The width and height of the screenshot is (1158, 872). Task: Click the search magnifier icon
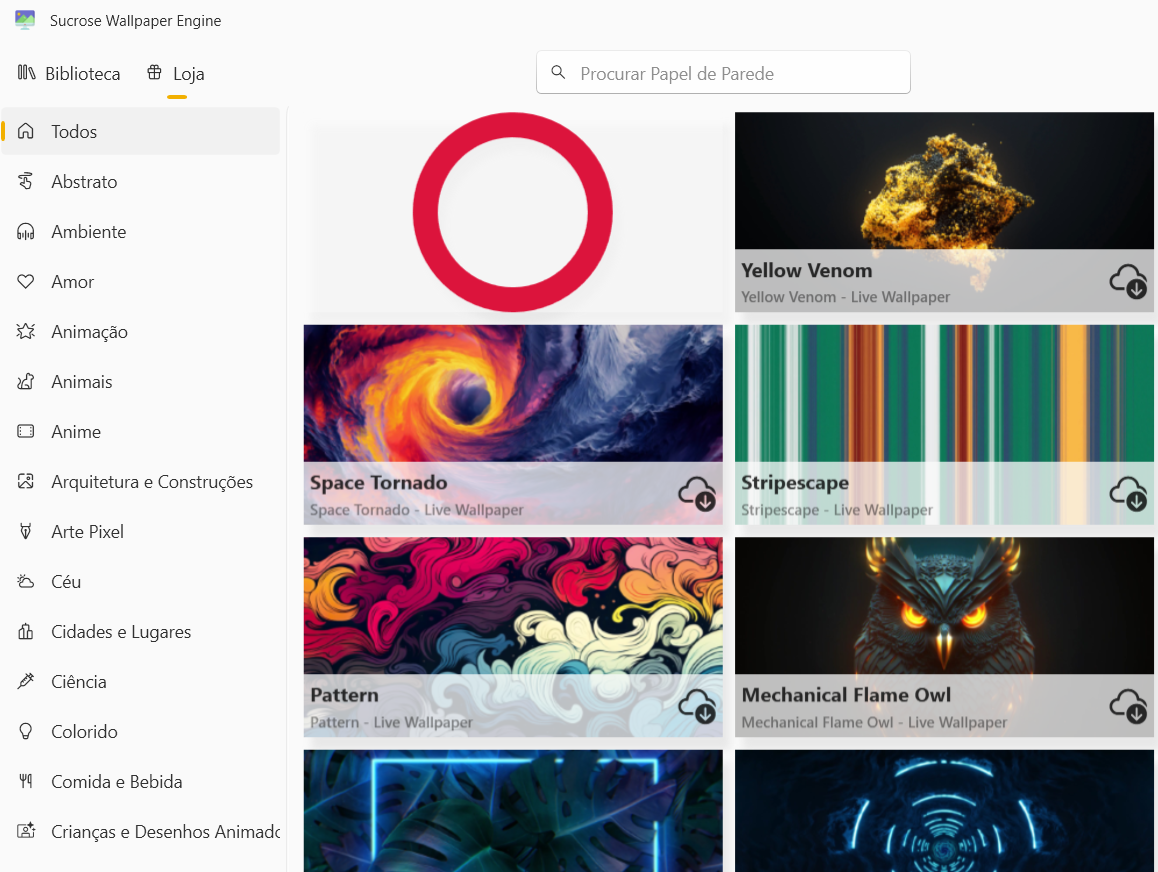click(558, 72)
